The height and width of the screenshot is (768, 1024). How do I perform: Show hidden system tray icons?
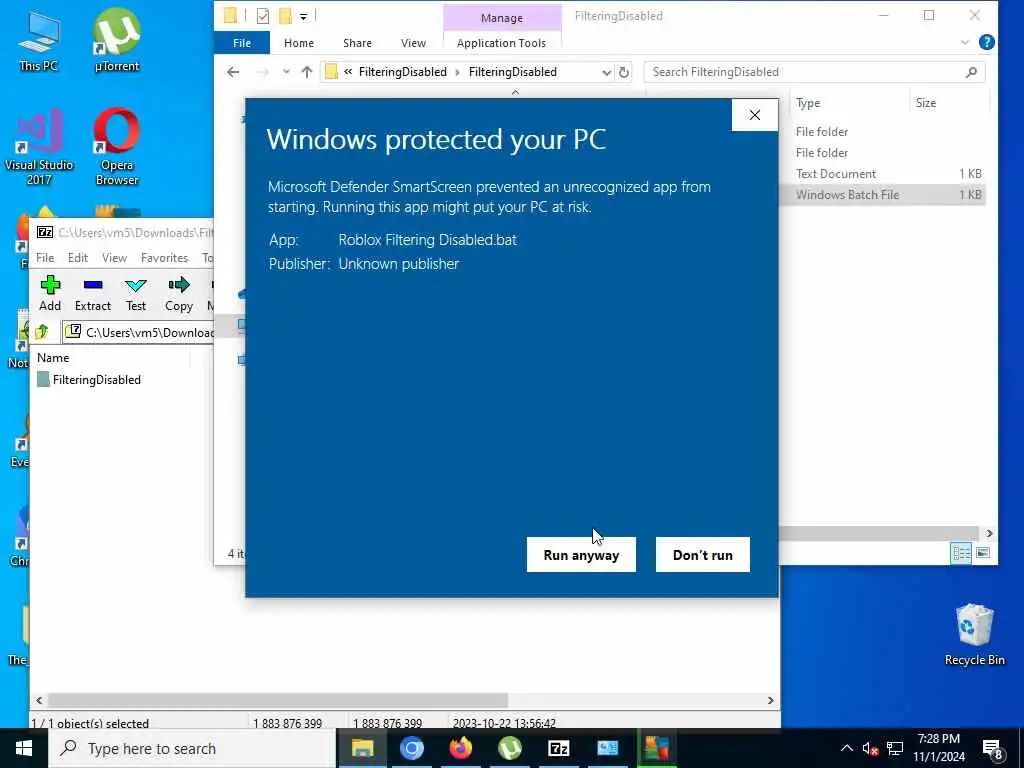(846, 748)
